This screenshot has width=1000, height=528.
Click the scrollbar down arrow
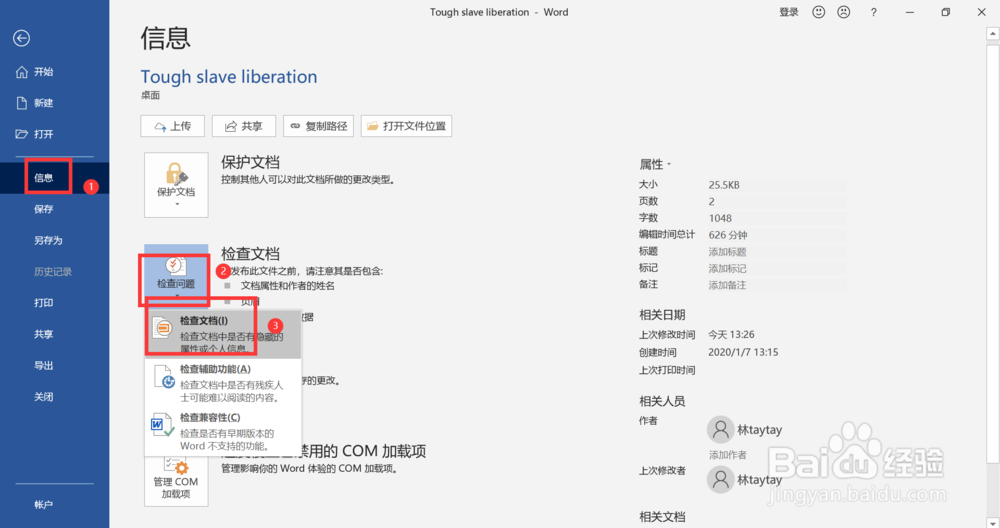(993, 522)
